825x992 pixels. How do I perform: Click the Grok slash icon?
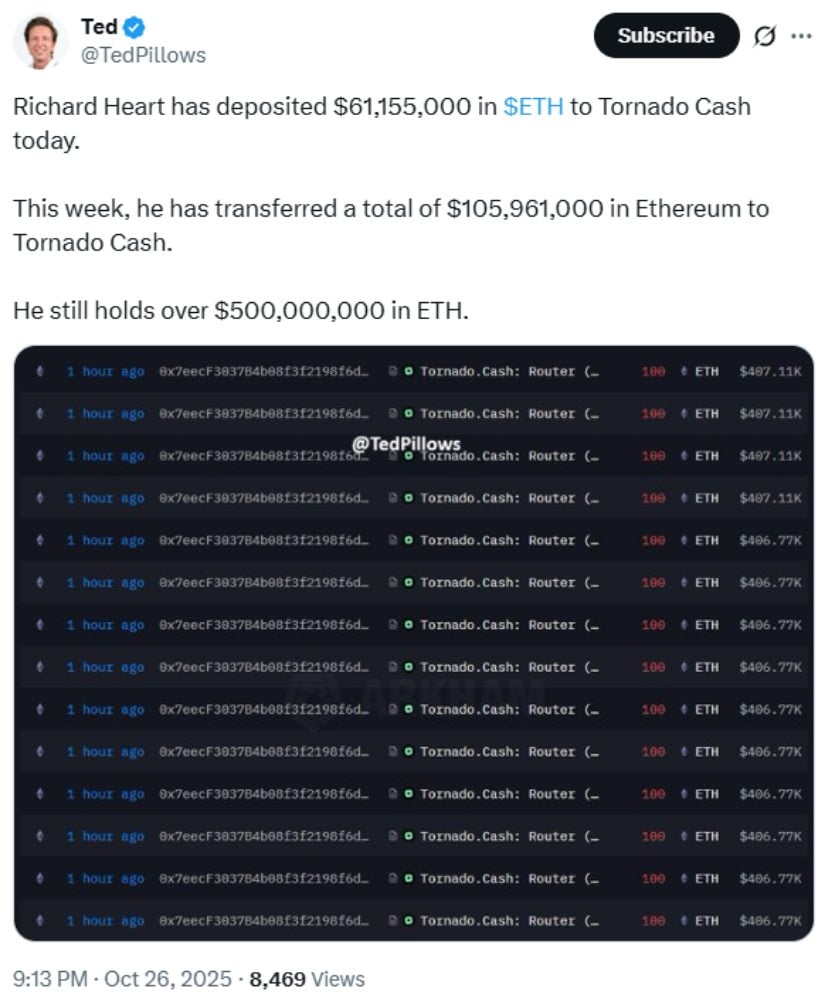tap(765, 36)
